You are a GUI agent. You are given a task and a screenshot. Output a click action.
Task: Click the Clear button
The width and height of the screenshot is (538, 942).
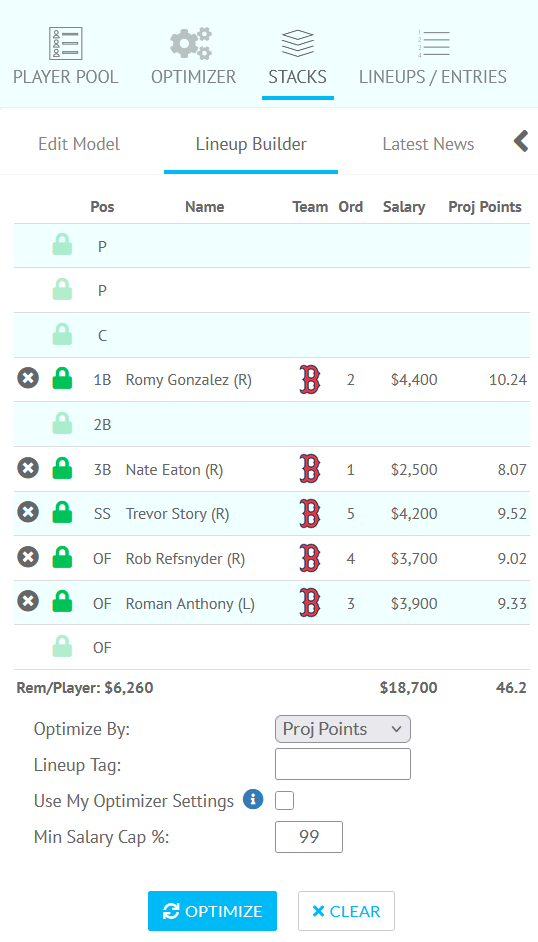[346, 911]
